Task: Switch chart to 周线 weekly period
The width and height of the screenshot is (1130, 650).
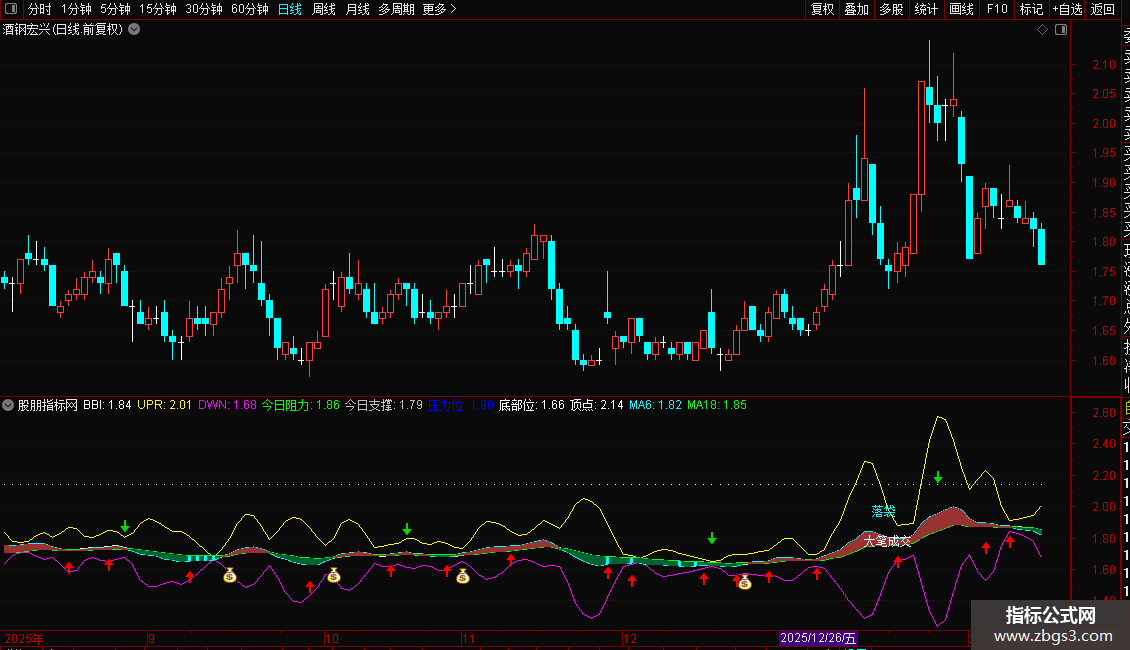Action: click(x=324, y=9)
